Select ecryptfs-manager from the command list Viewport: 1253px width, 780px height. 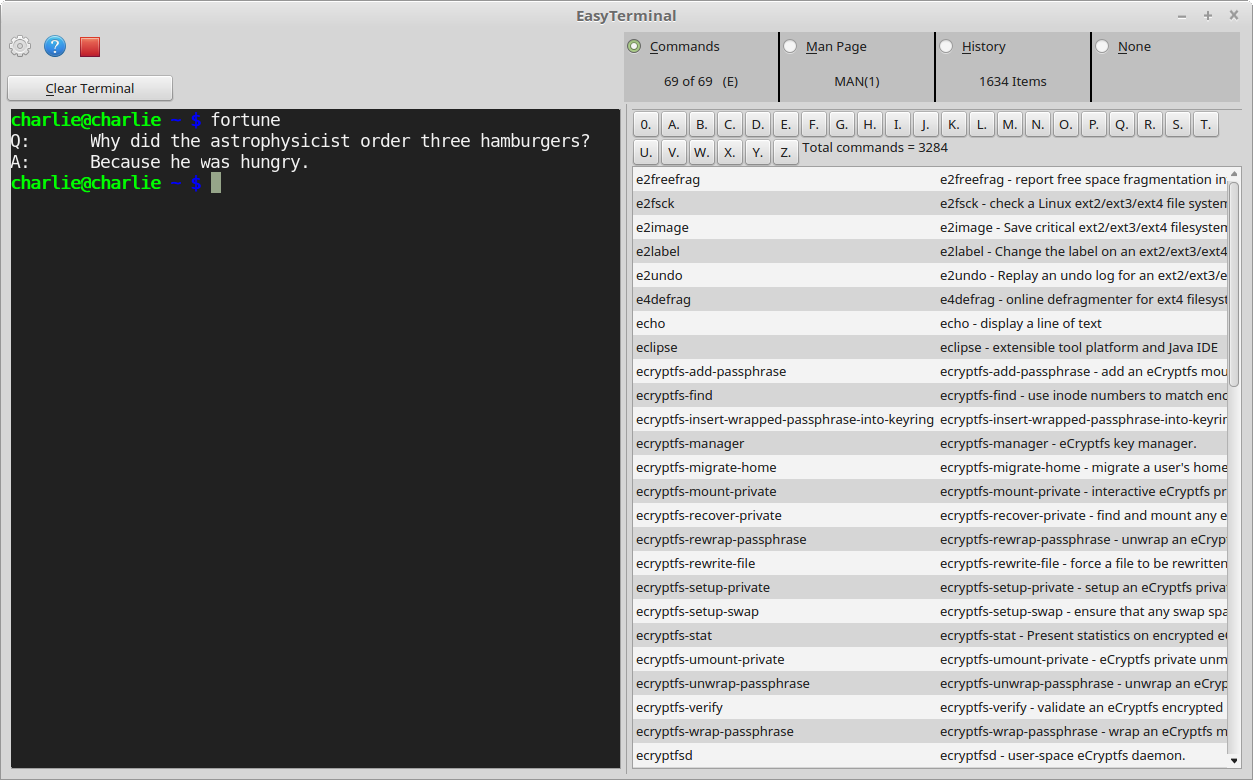pos(690,443)
